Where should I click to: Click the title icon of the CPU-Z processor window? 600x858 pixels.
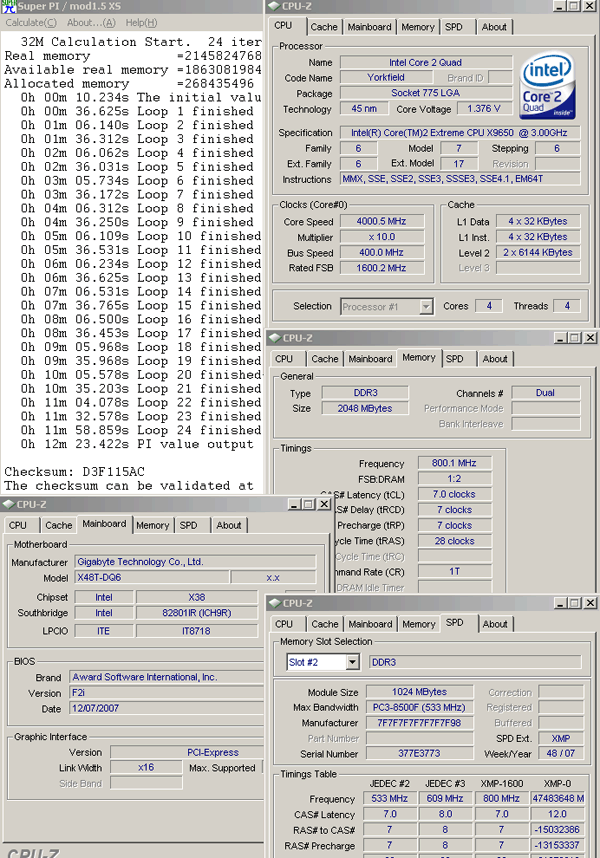[x=274, y=7]
